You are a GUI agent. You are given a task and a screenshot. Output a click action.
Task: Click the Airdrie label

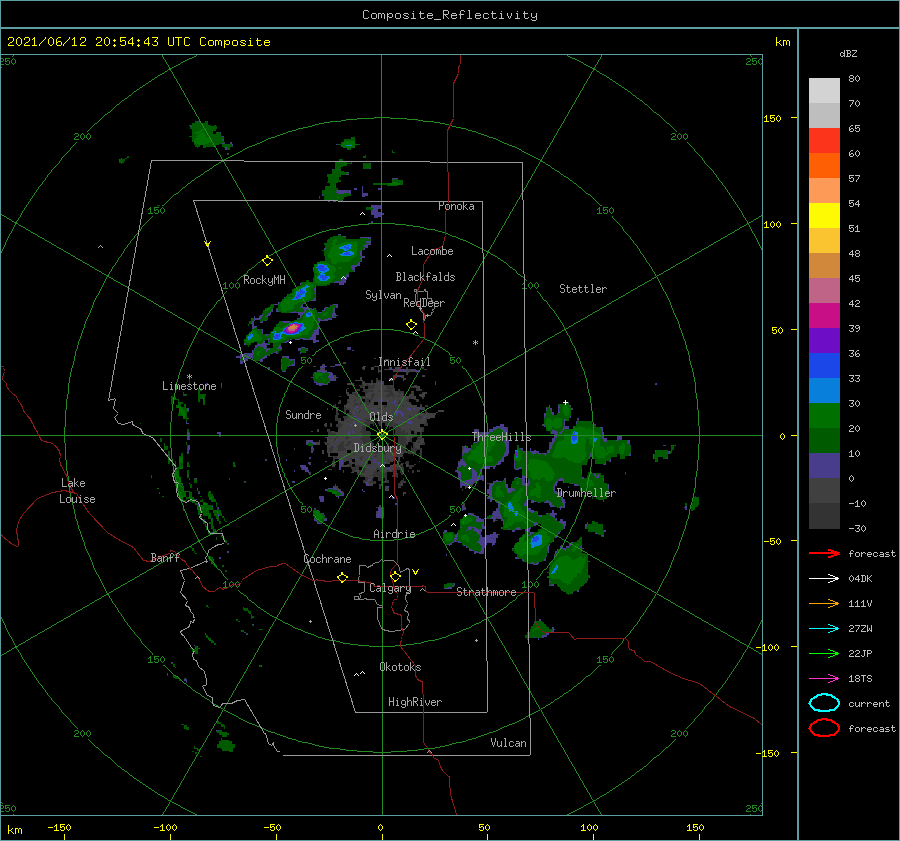[394, 534]
